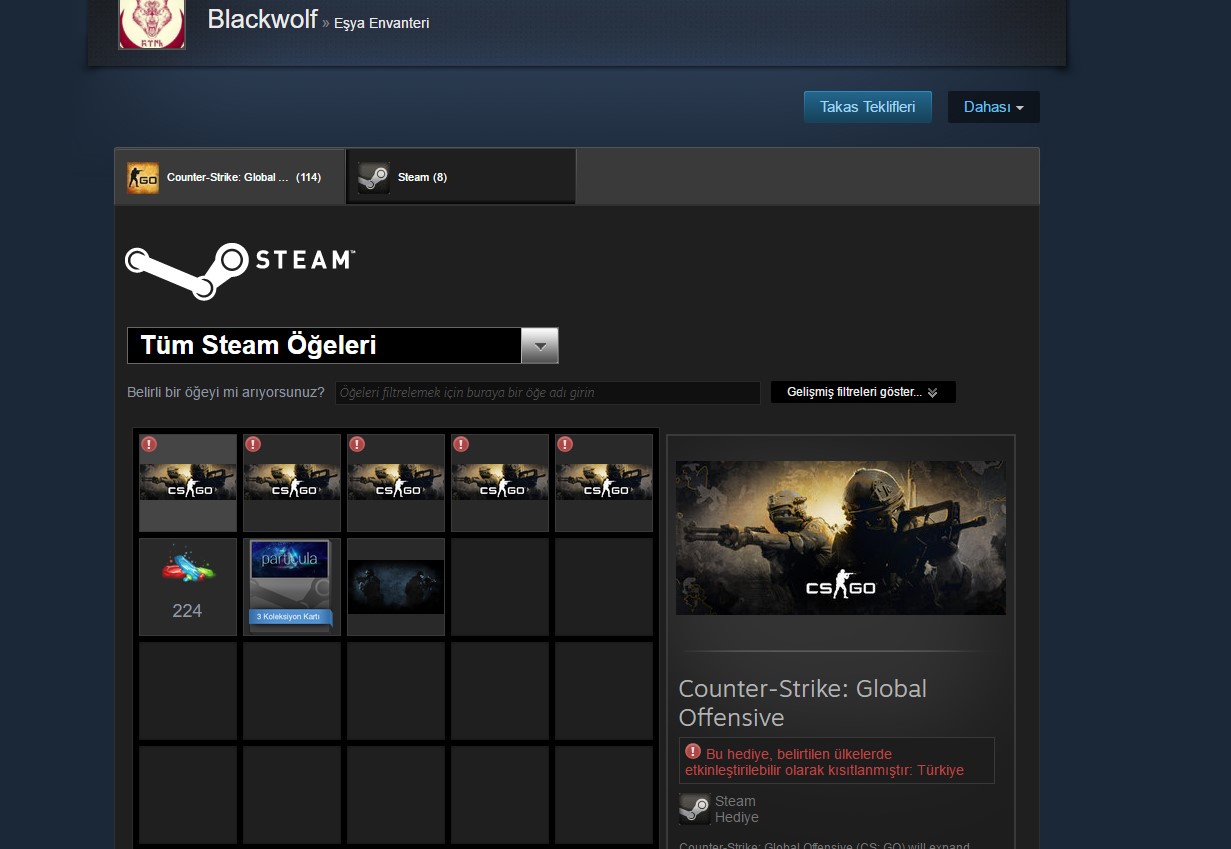Select the Particula trading cards item
This screenshot has height=849, width=1231.
coord(292,587)
